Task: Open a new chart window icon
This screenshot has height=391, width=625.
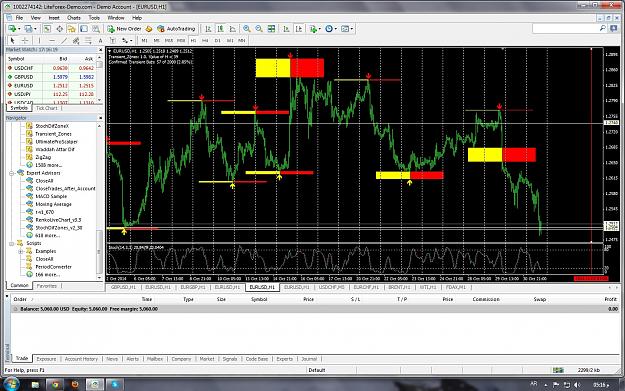Action: (x=12, y=29)
